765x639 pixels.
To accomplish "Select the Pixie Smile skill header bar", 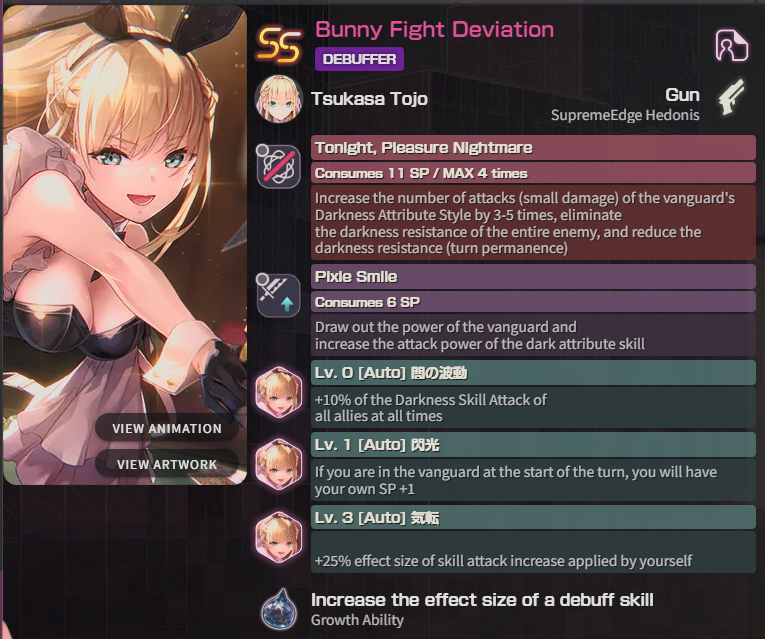I will point(533,277).
